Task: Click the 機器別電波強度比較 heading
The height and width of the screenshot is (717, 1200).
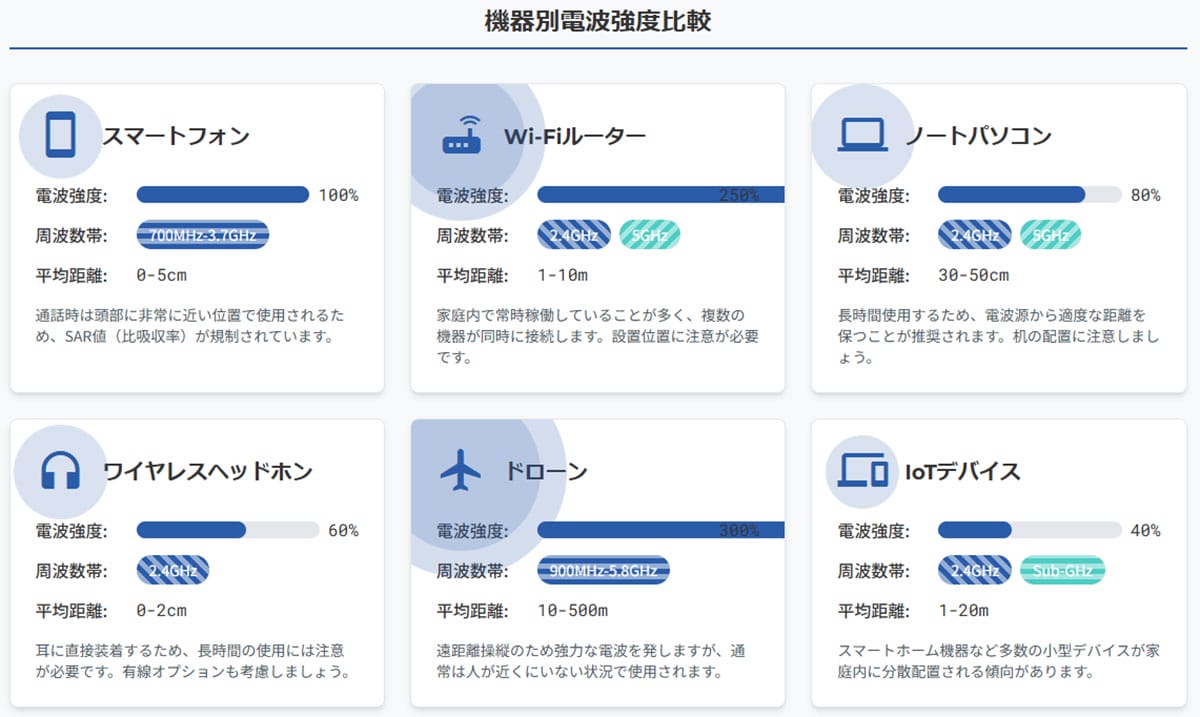Action: pyautogui.click(x=598, y=21)
